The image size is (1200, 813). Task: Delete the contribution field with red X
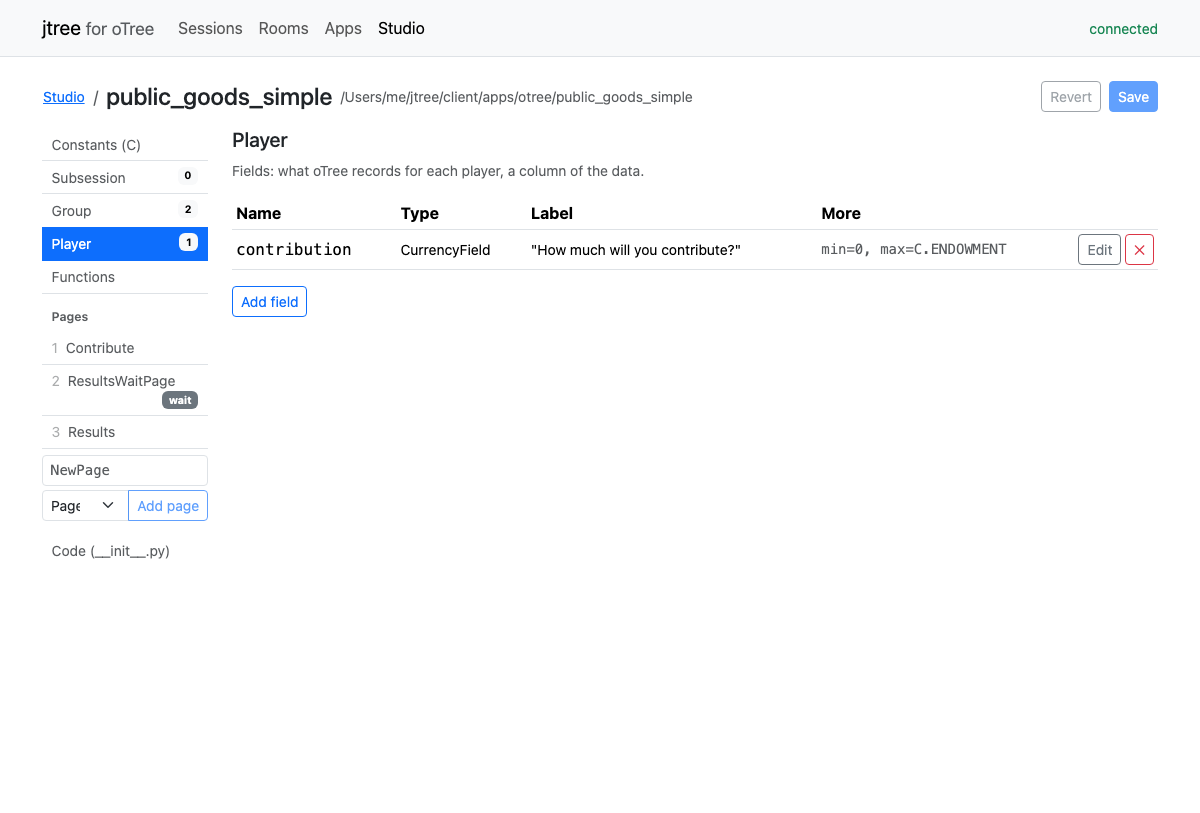point(1139,250)
